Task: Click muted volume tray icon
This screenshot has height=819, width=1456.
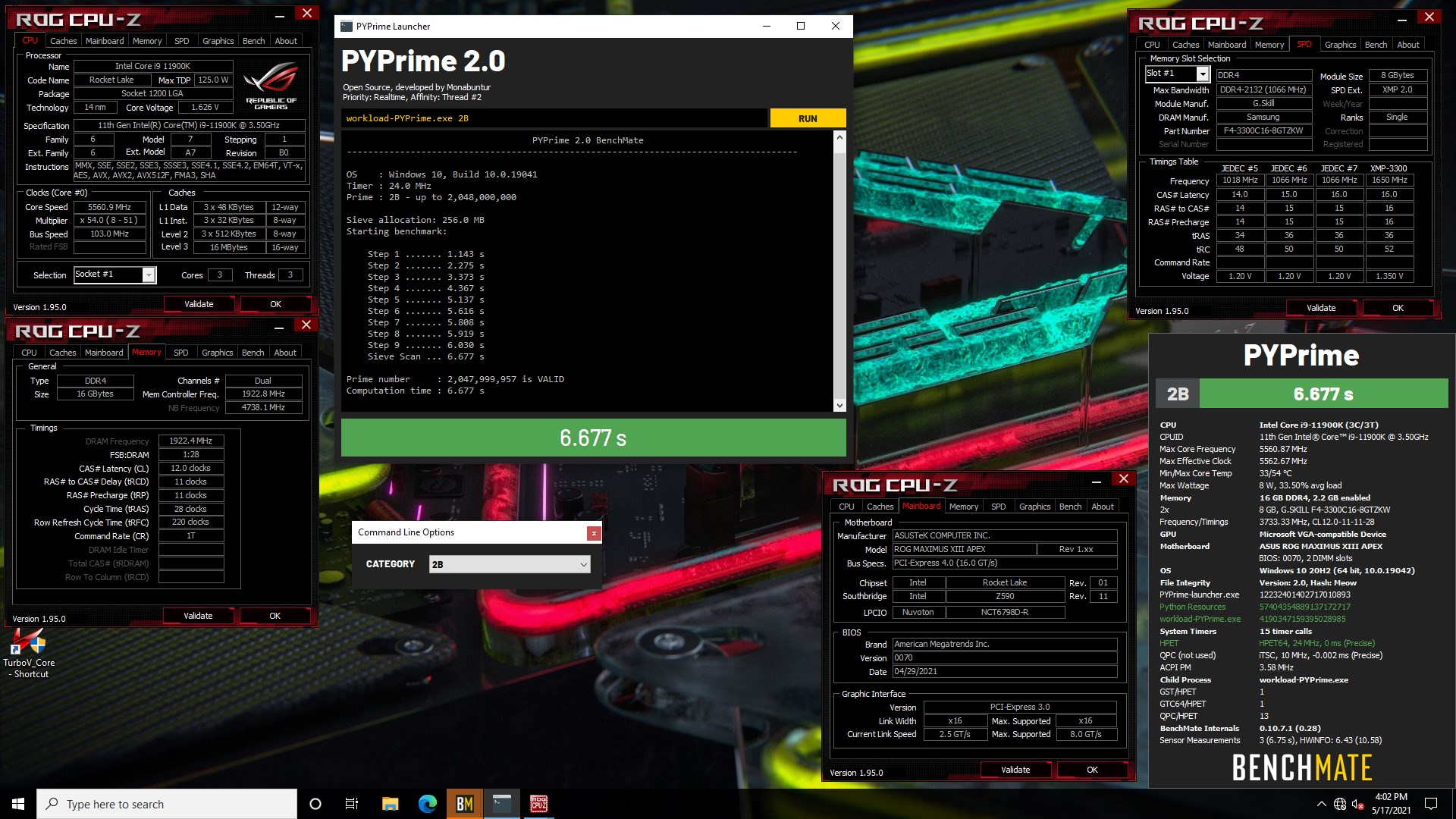Action: click(x=1358, y=804)
